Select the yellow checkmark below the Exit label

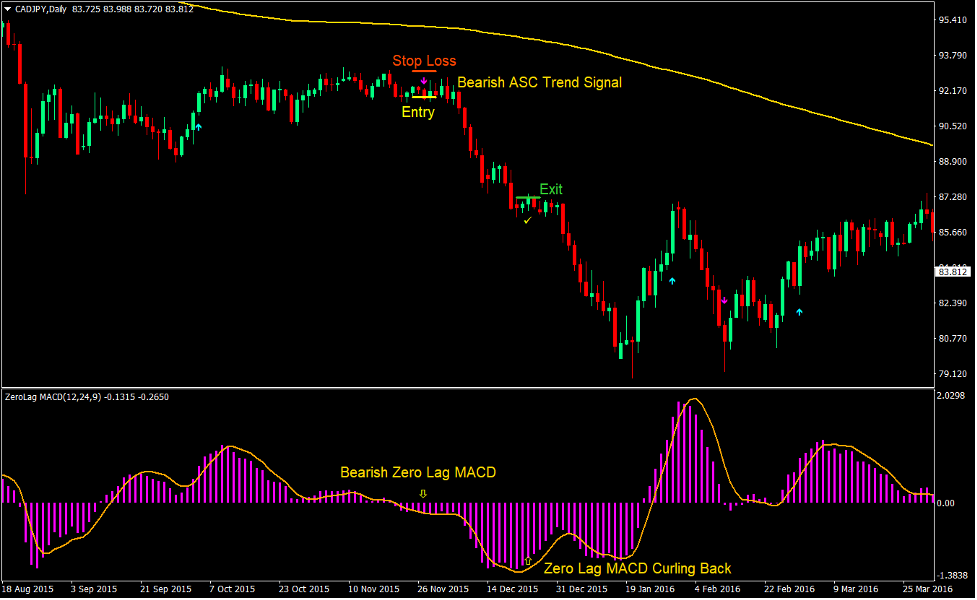[x=528, y=220]
